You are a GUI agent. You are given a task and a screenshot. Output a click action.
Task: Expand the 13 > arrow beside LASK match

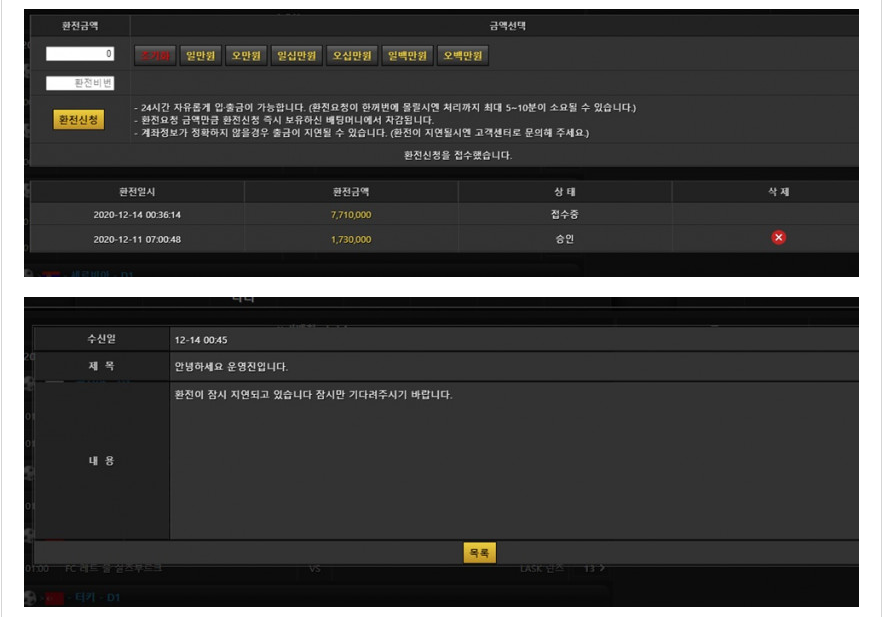594,568
